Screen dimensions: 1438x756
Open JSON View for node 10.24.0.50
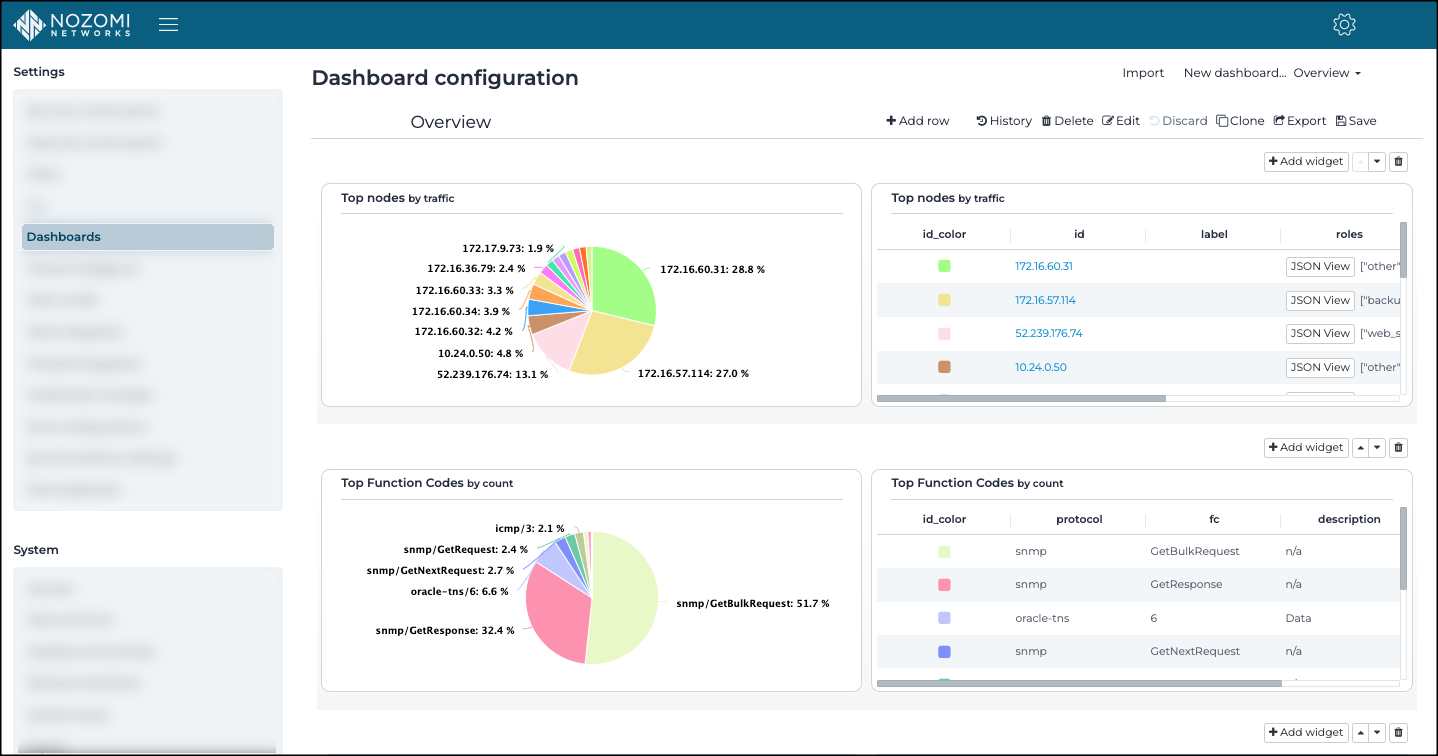pos(1320,367)
